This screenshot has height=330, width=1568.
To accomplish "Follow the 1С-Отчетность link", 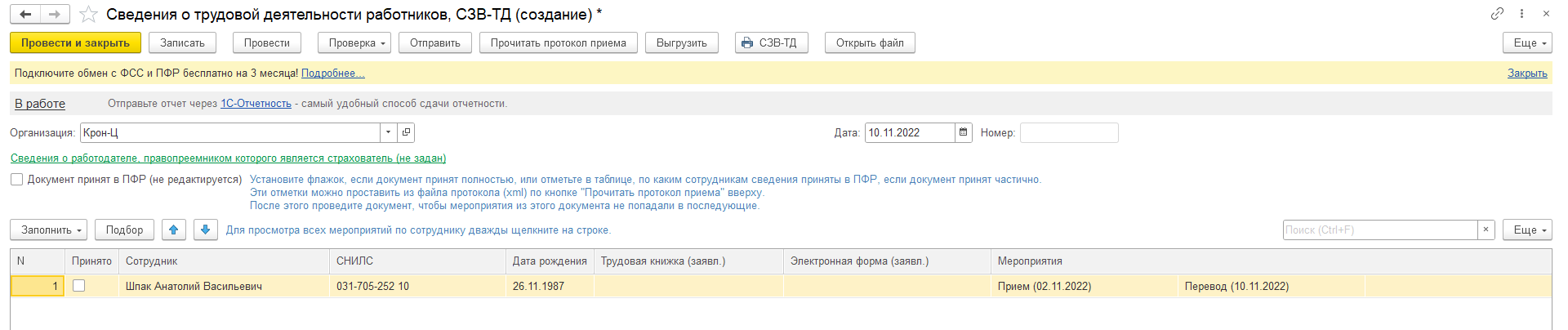I will [x=256, y=104].
